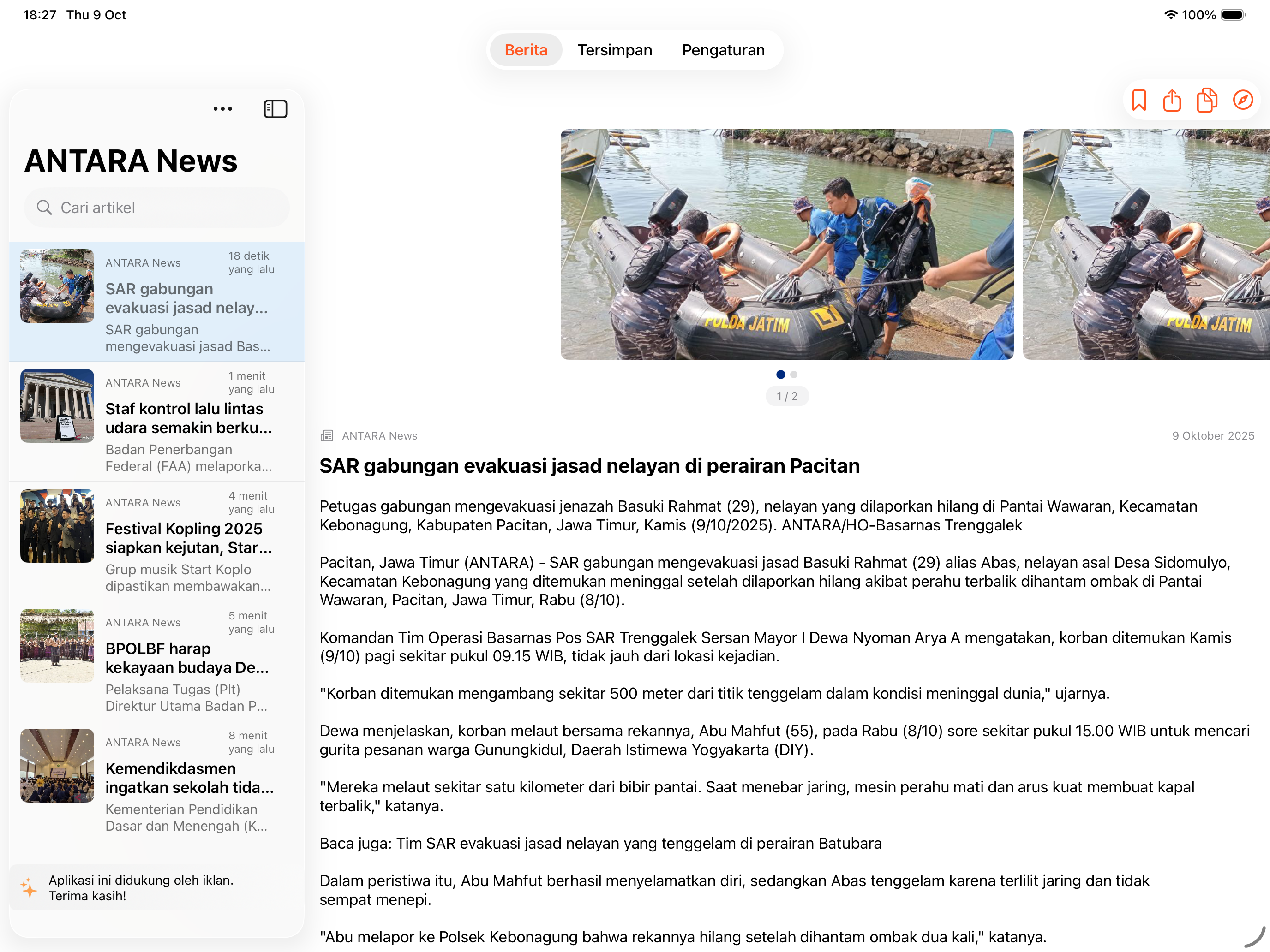1270x952 pixels.
Task: Click the '1 / 2' image counter
Action: click(x=786, y=396)
